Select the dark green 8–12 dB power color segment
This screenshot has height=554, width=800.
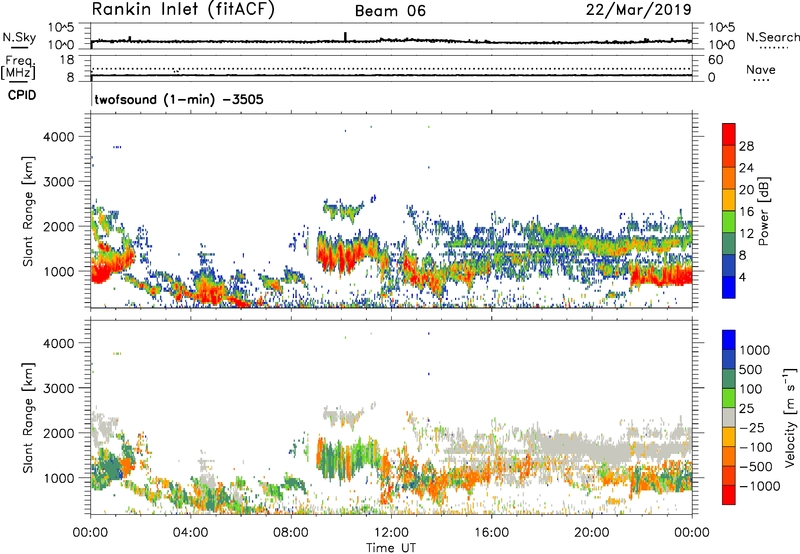(729, 244)
